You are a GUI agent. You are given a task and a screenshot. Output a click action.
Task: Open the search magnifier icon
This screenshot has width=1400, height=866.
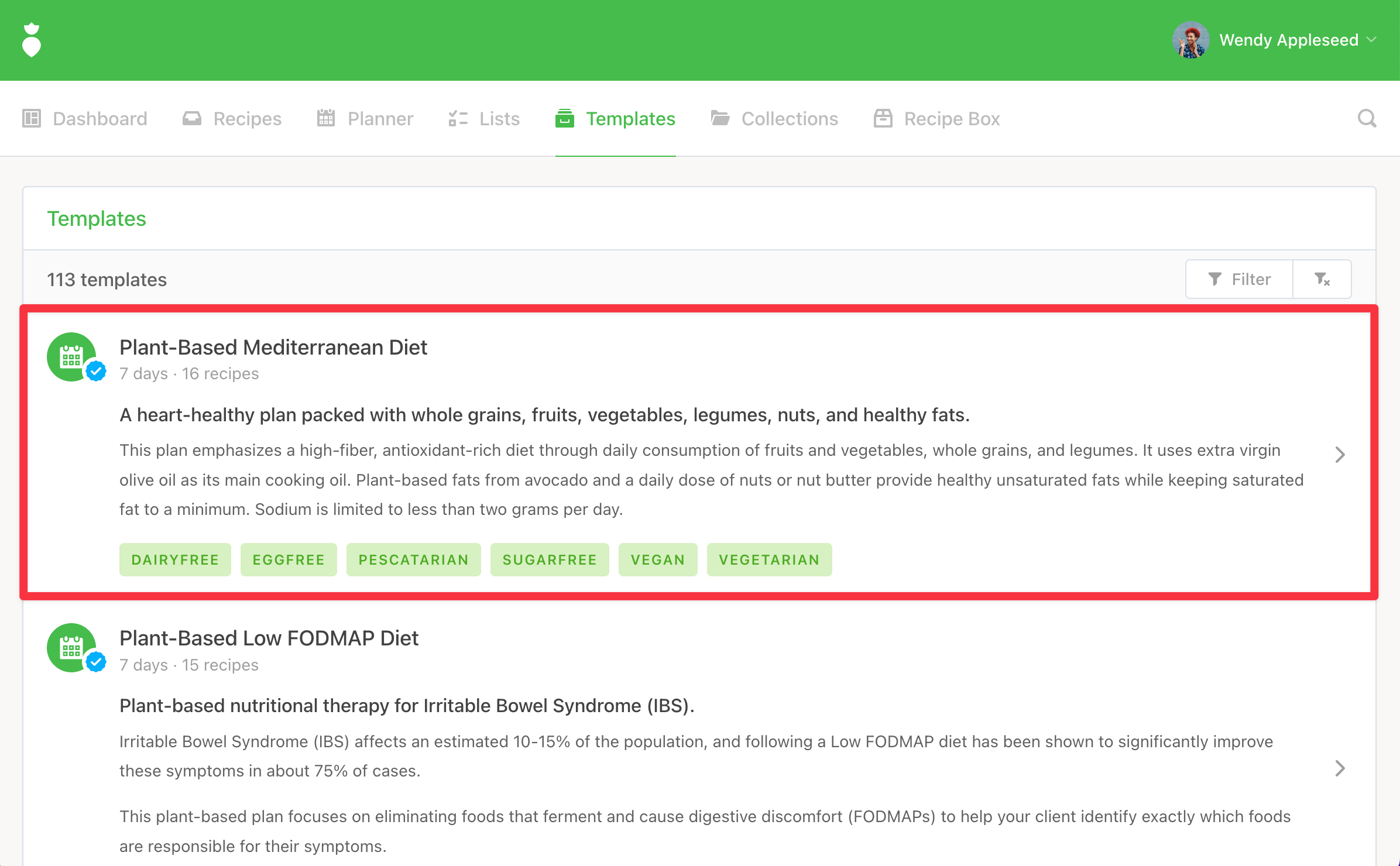click(1367, 119)
